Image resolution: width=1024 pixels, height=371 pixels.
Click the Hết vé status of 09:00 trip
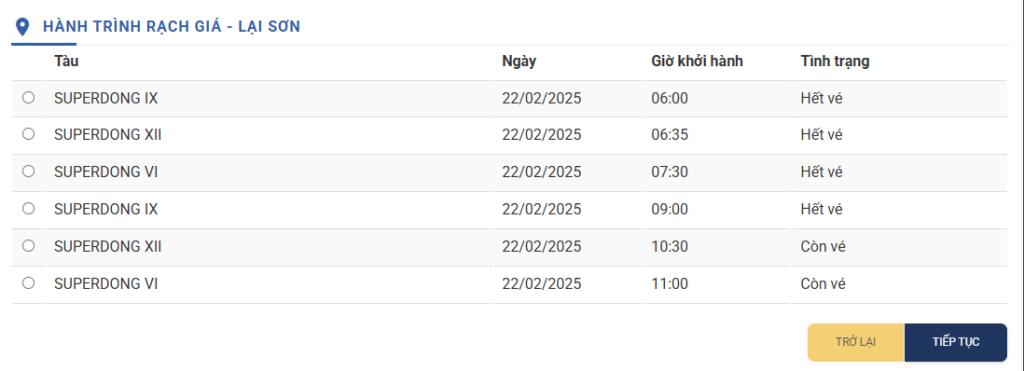822,210
